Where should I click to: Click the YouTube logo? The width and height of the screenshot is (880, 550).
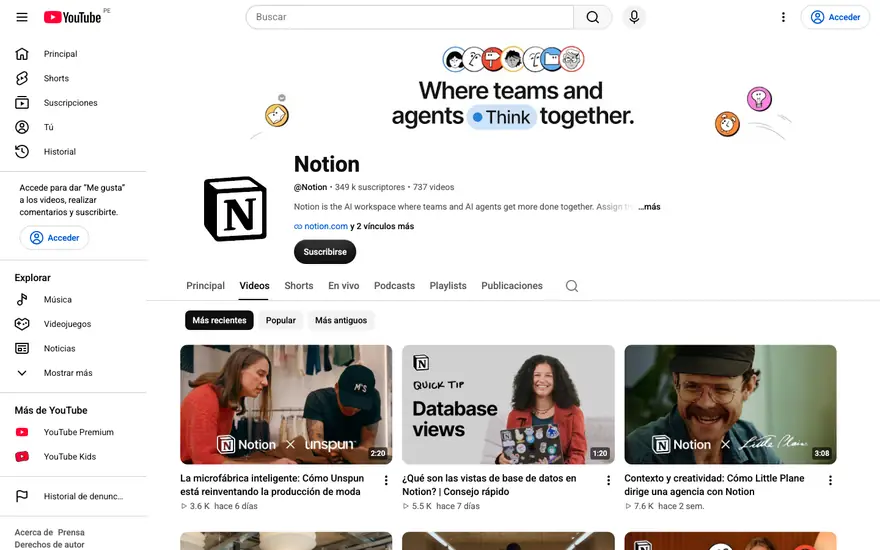point(72,17)
